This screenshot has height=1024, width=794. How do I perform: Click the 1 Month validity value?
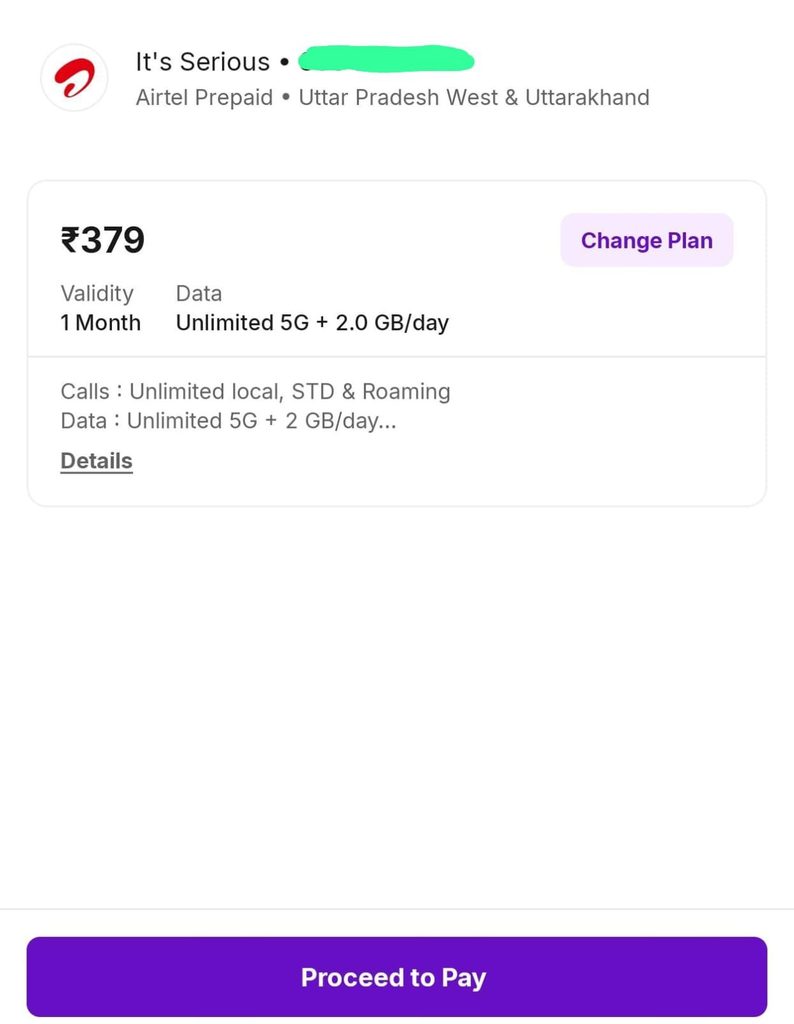tap(101, 323)
